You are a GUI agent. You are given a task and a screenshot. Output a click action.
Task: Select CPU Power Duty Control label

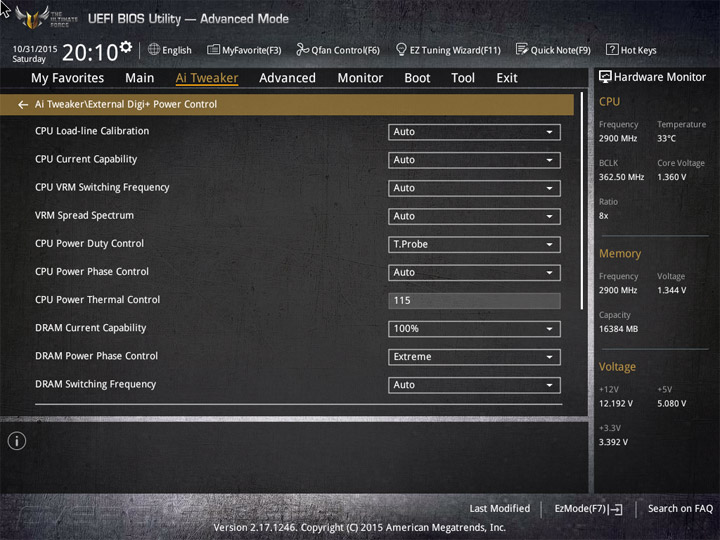coord(89,243)
